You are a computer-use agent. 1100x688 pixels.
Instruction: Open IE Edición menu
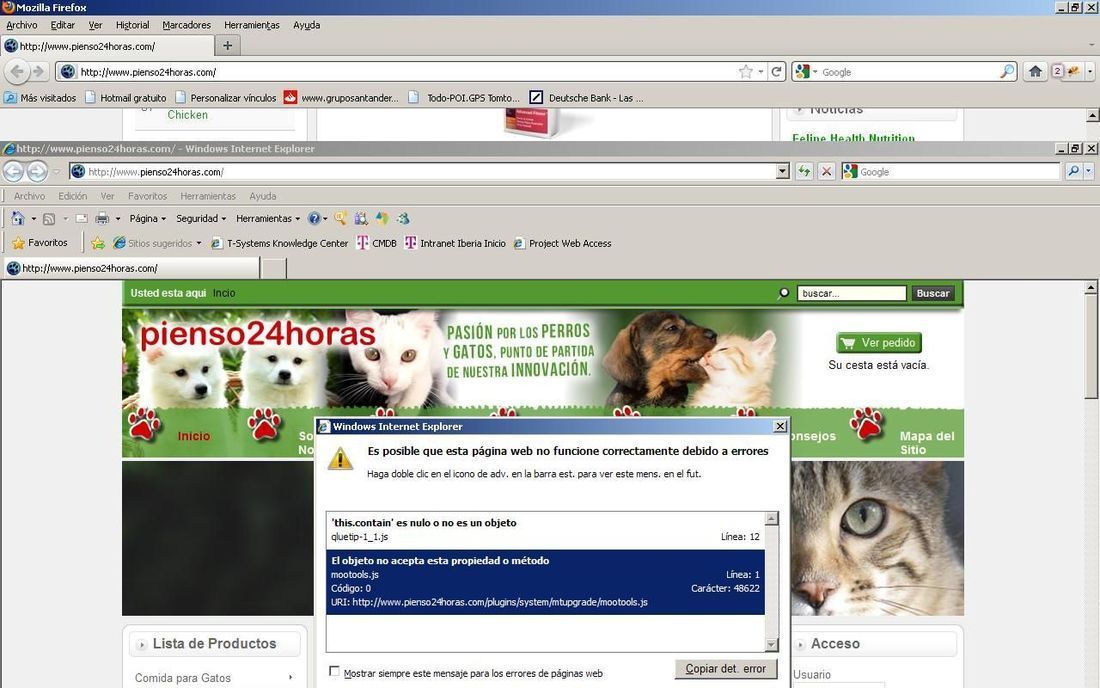coord(73,196)
